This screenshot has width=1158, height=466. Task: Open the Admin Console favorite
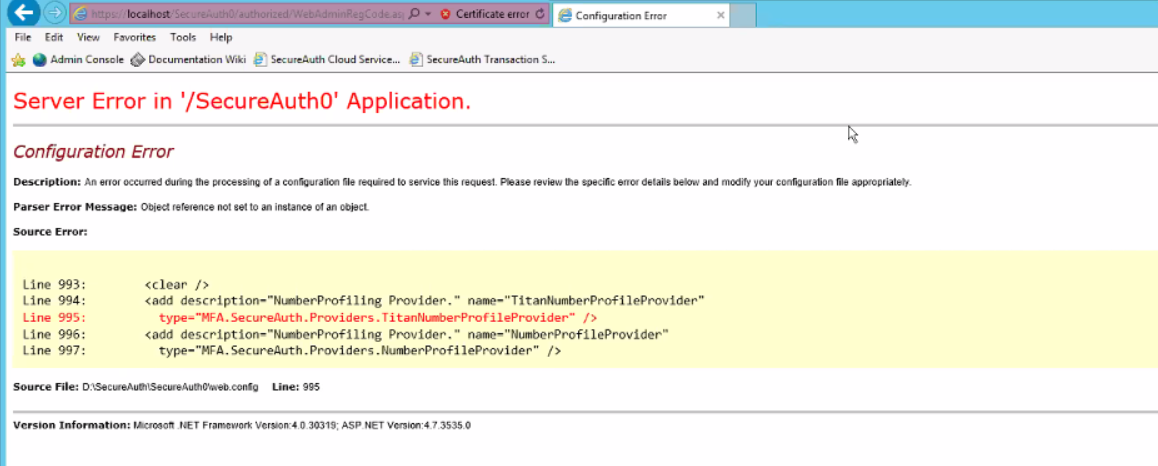[78, 60]
